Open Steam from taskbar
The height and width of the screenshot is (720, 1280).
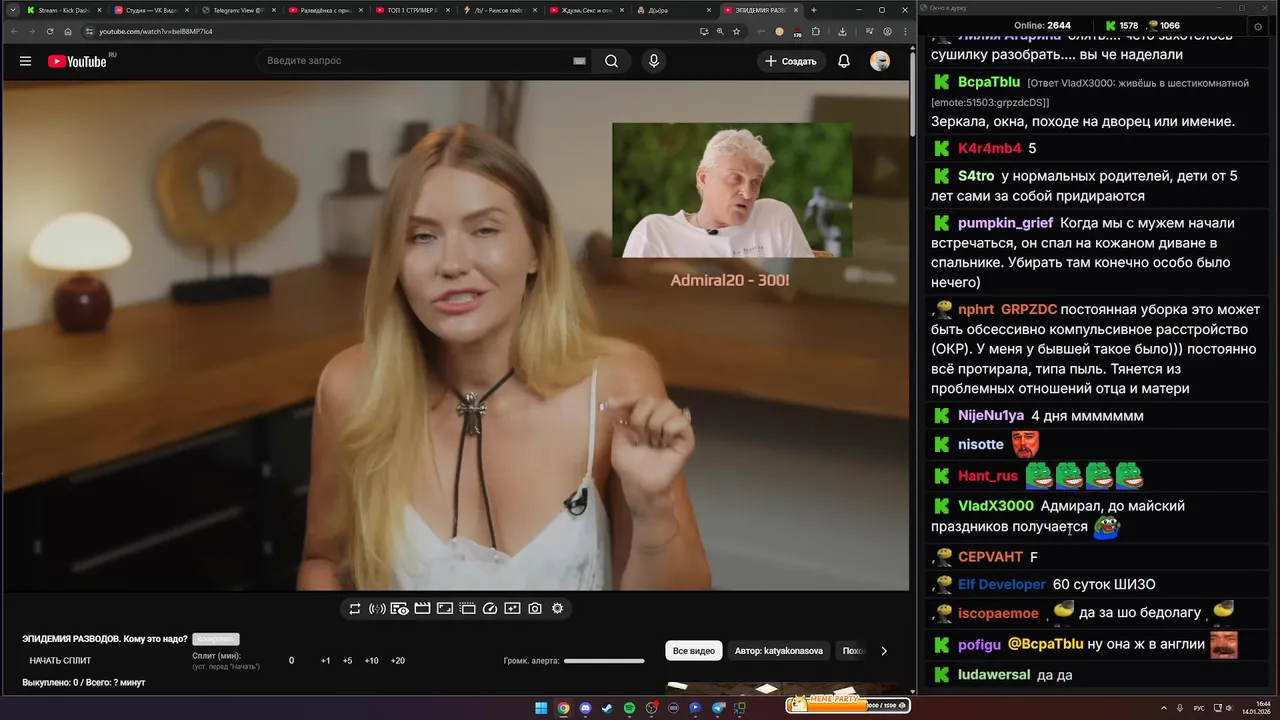tap(607, 708)
